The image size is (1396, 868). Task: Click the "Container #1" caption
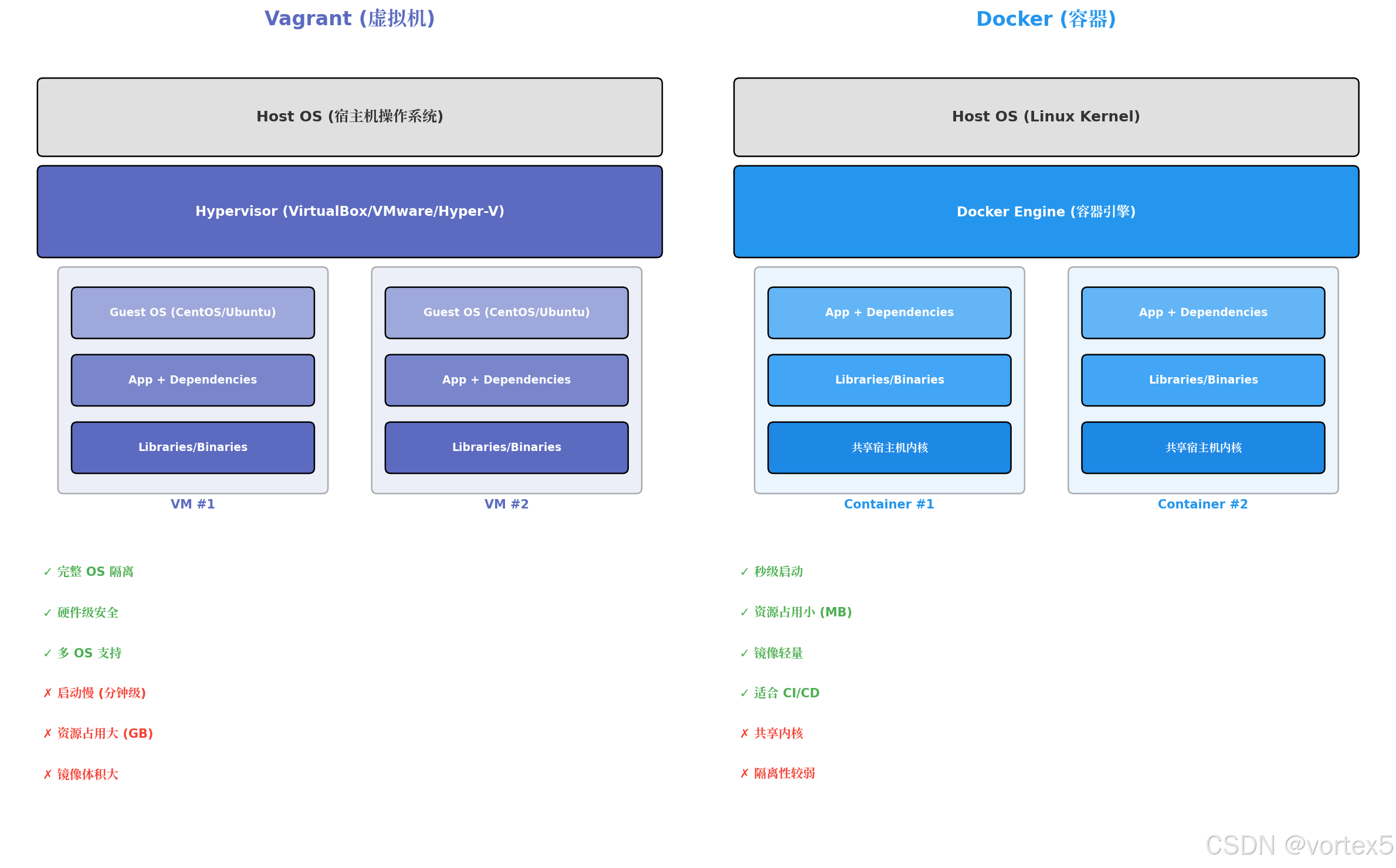[889, 504]
